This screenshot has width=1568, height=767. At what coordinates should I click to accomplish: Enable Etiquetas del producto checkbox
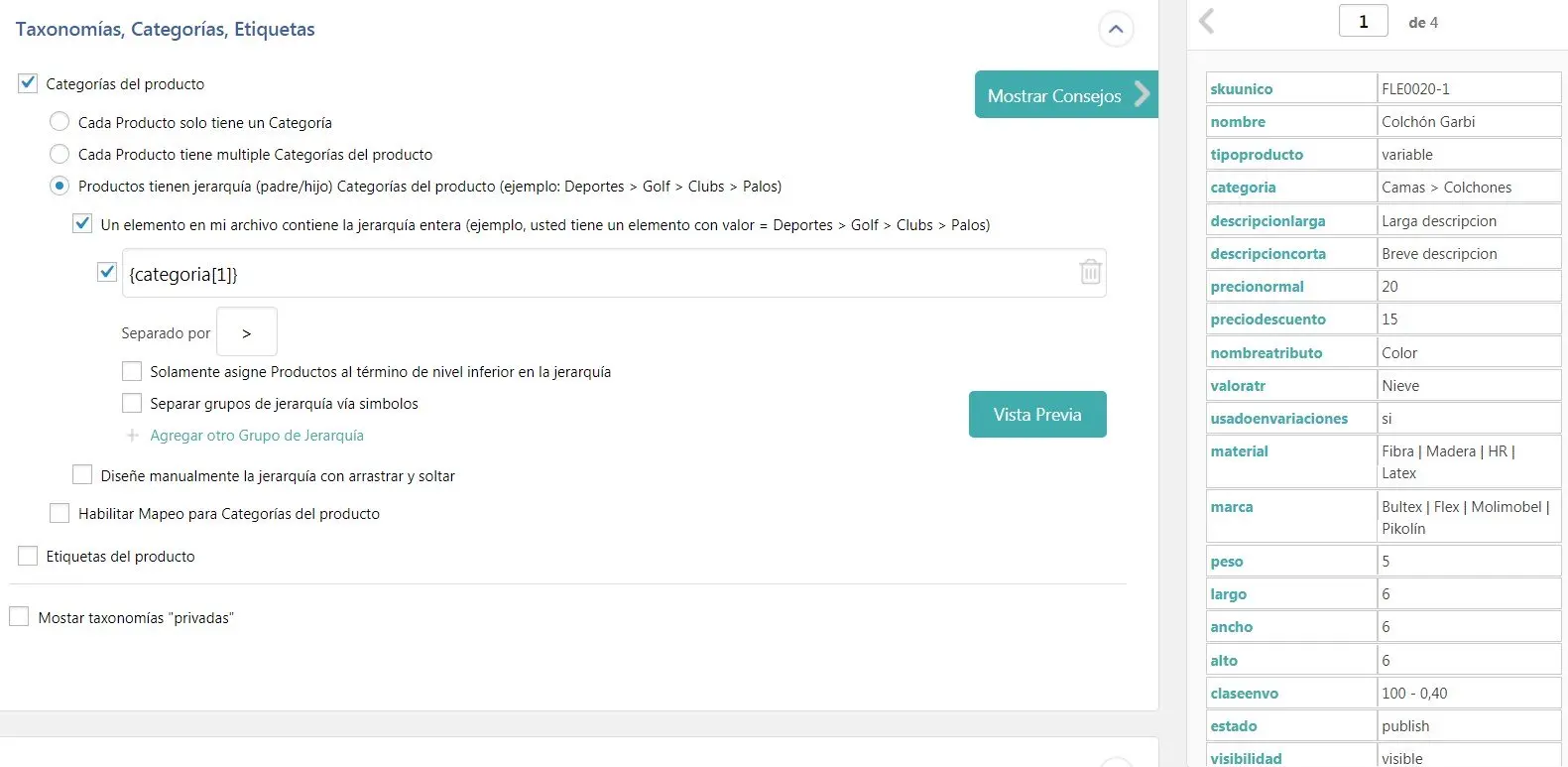(28, 556)
